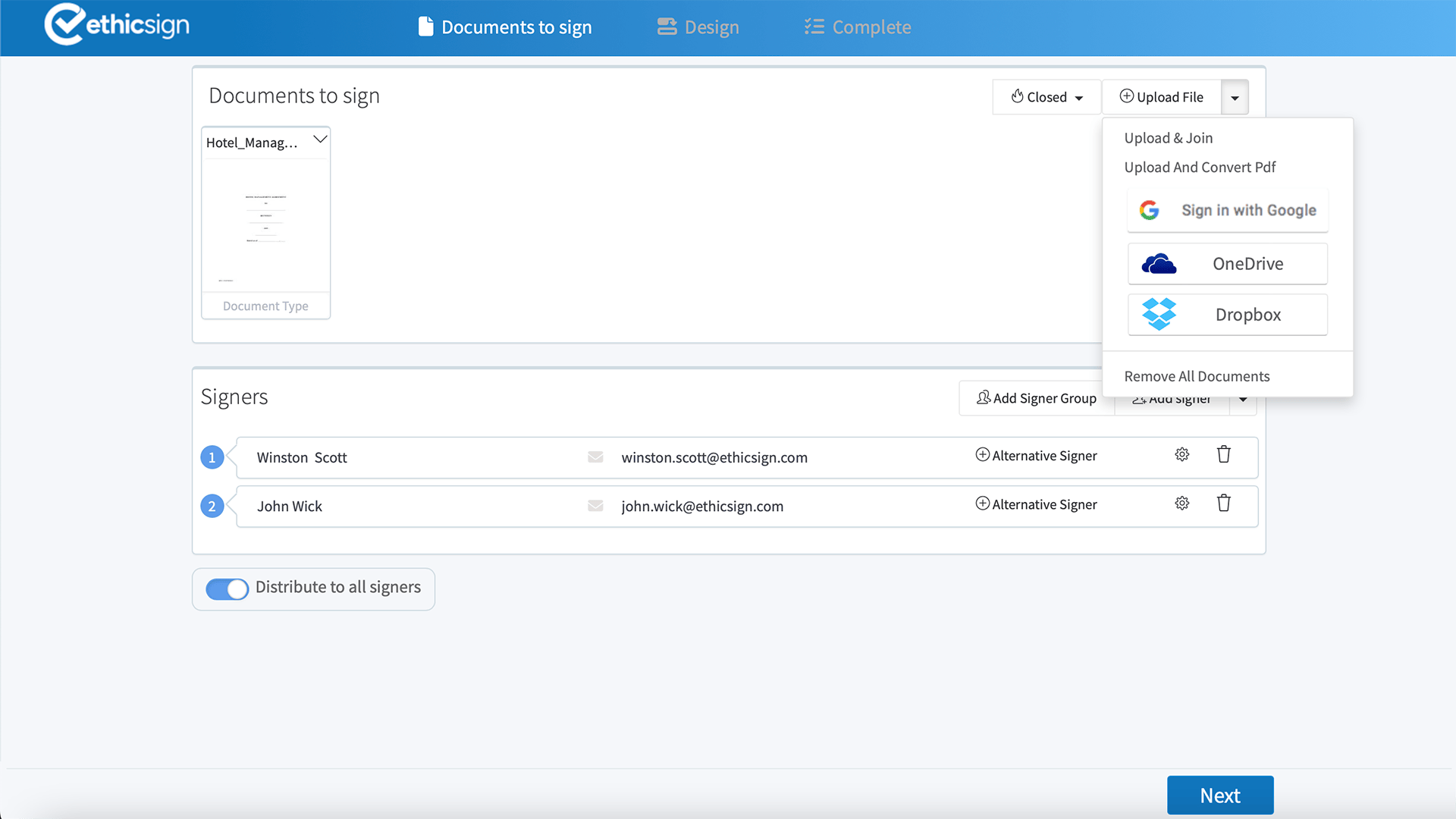Add Alternative Signer for John Wick
1456x819 pixels.
tap(1036, 504)
